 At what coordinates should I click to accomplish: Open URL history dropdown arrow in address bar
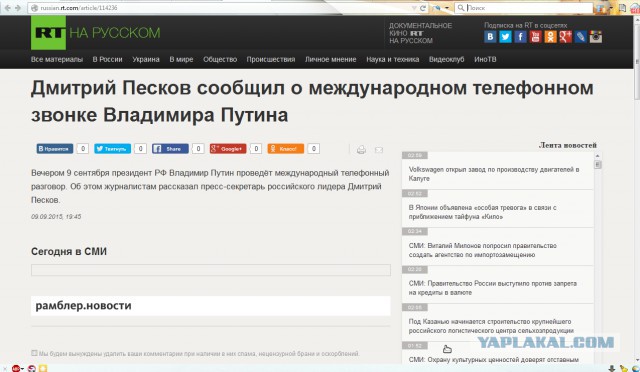point(414,8)
